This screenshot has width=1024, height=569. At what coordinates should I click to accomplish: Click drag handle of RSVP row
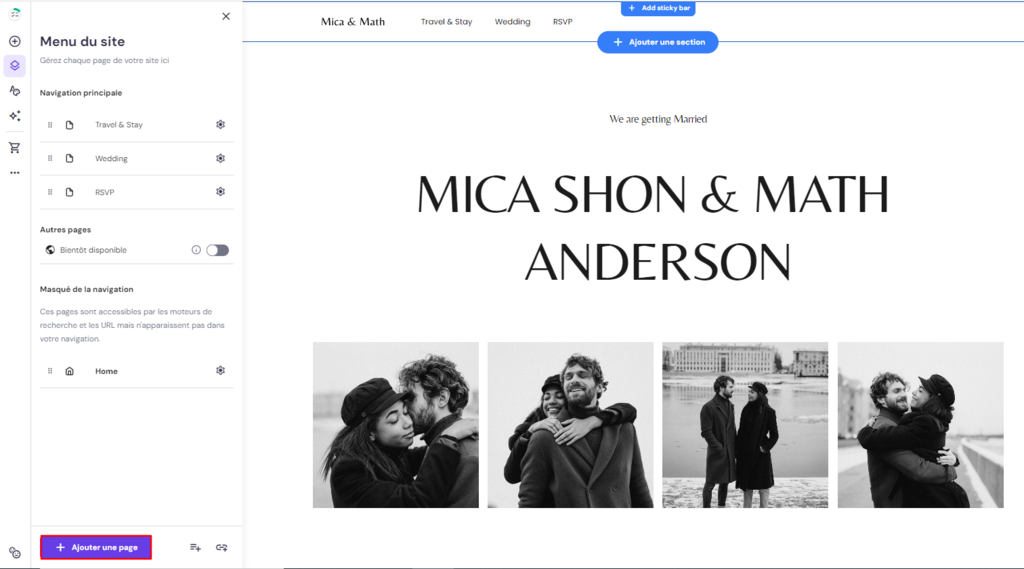(x=50, y=192)
